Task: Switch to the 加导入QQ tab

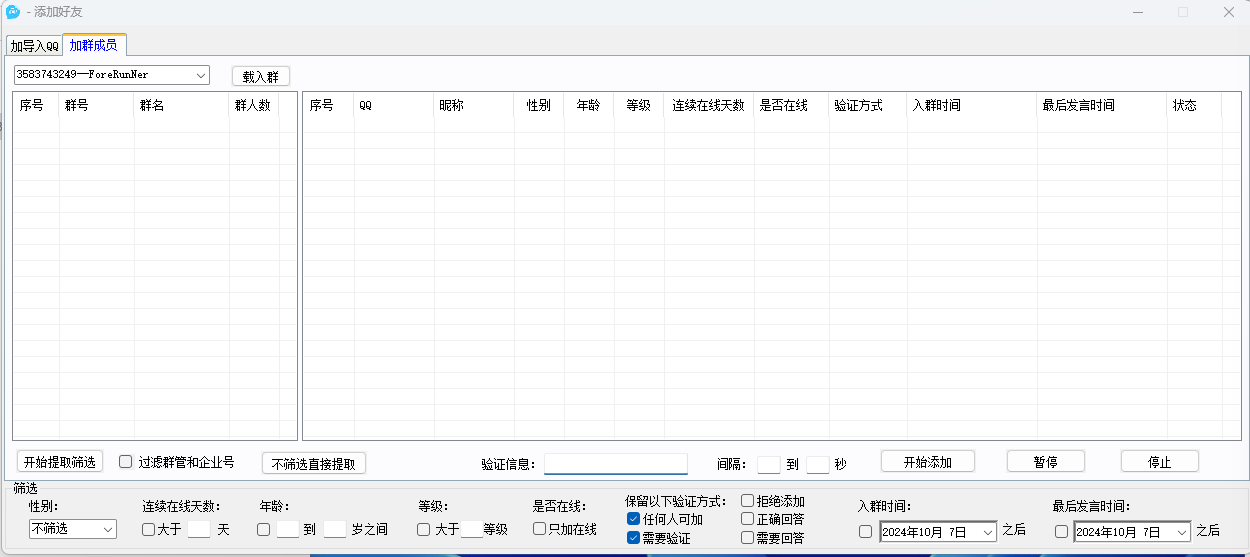Action: pyautogui.click(x=35, y=46)
